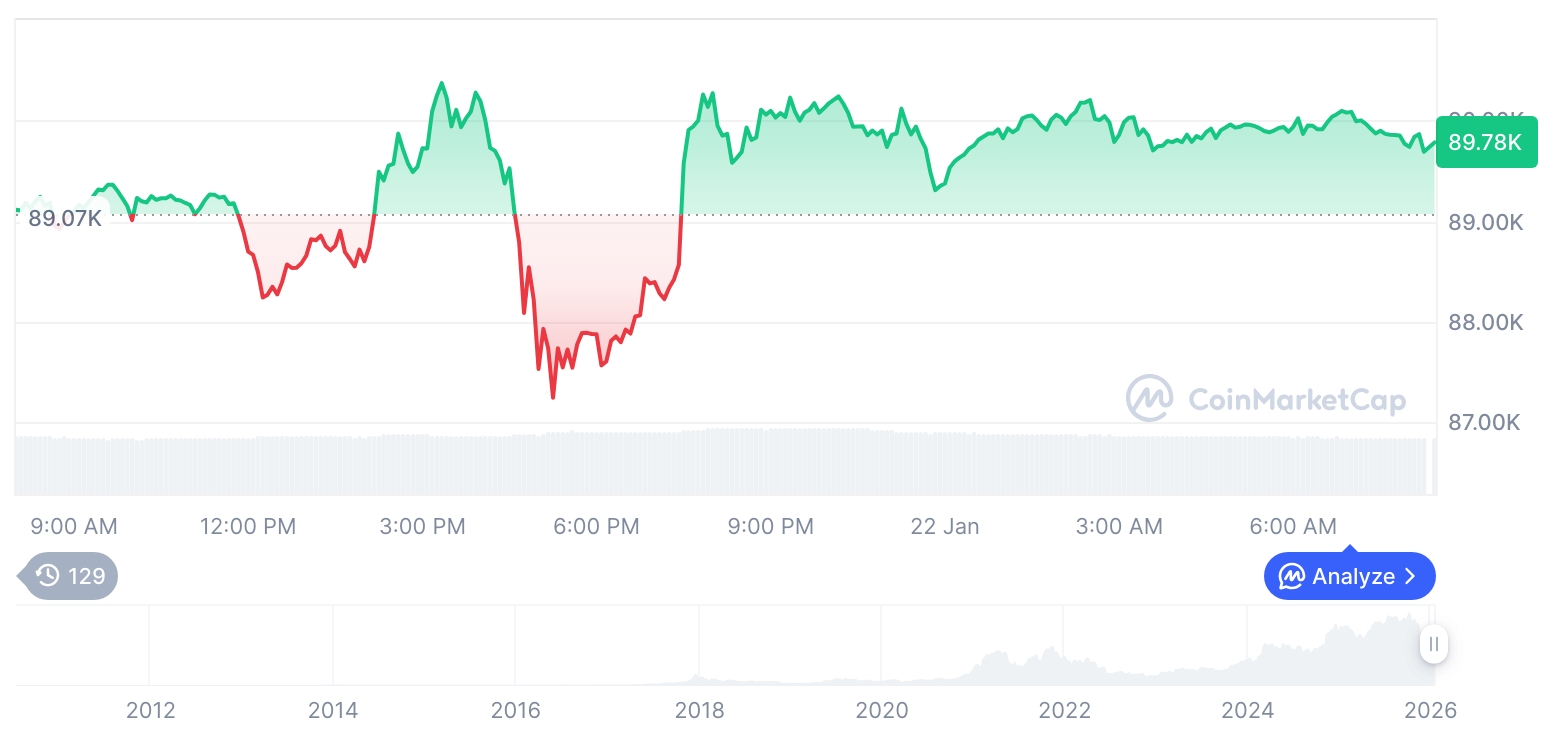Screen dimensions: 1566x732
Task: Select 2022 in the range navigator
Action: 1064,711
